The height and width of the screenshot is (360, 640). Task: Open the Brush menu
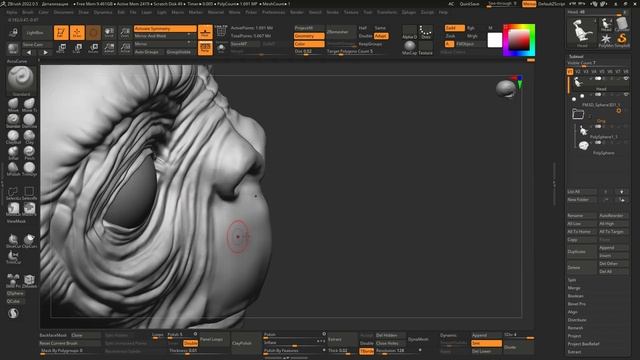click(x=28, y=12)
